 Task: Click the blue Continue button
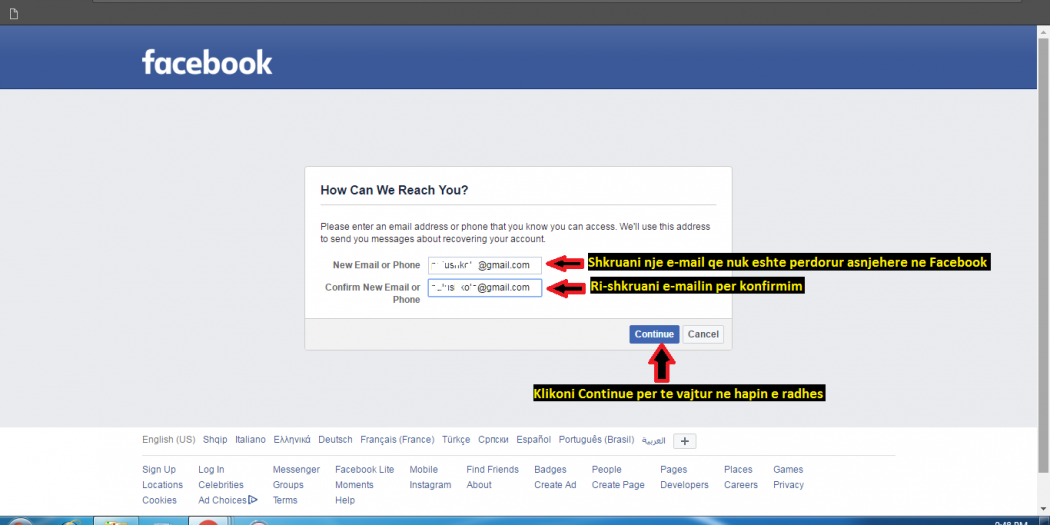tap(654, 334)
